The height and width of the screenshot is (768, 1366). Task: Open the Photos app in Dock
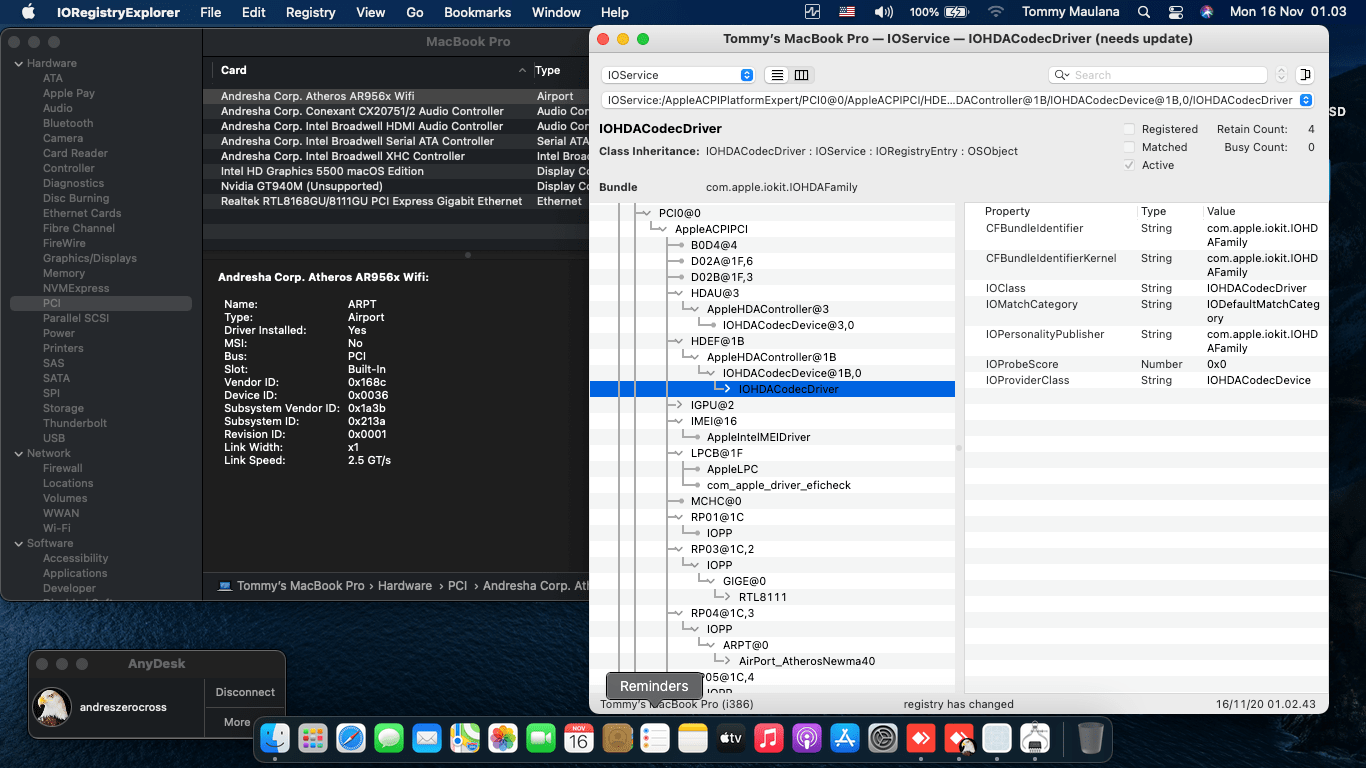[x=503, y=739]
